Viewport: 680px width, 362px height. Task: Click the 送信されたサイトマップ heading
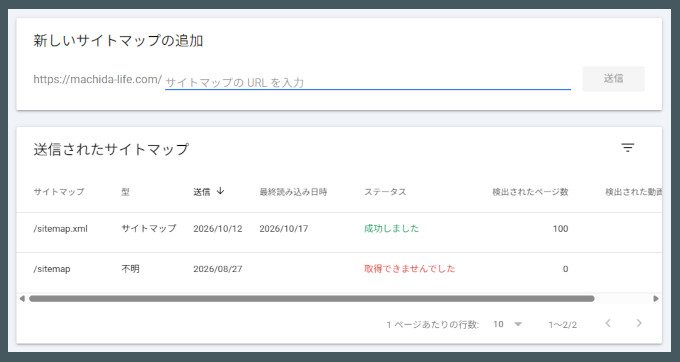[x=111, y=149]
